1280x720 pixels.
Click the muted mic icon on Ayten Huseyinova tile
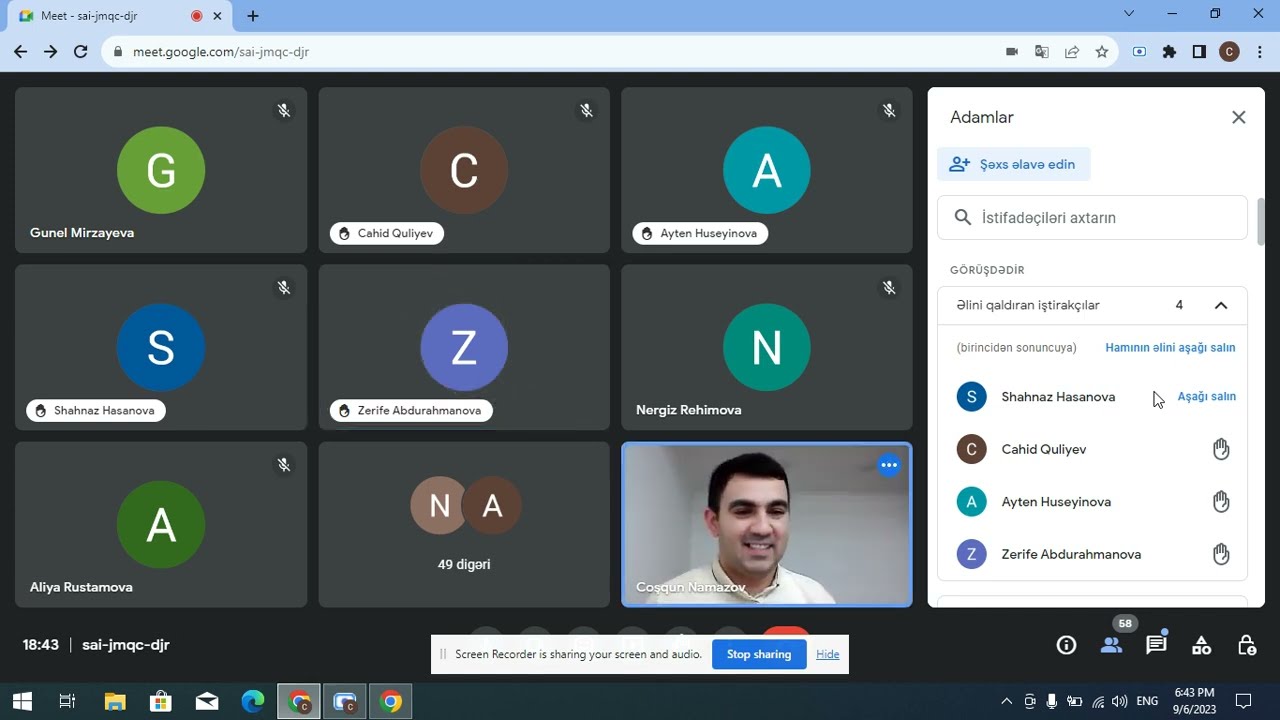coord(889,110)
